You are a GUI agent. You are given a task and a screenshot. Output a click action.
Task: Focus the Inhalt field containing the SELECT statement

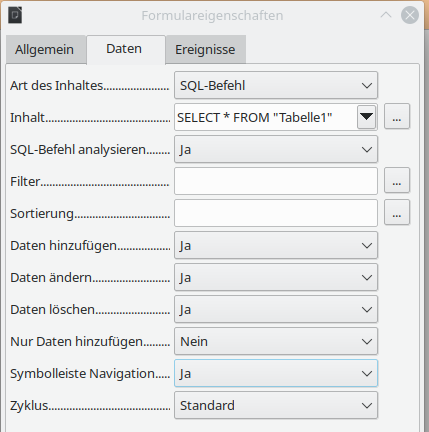click(265, 117)
